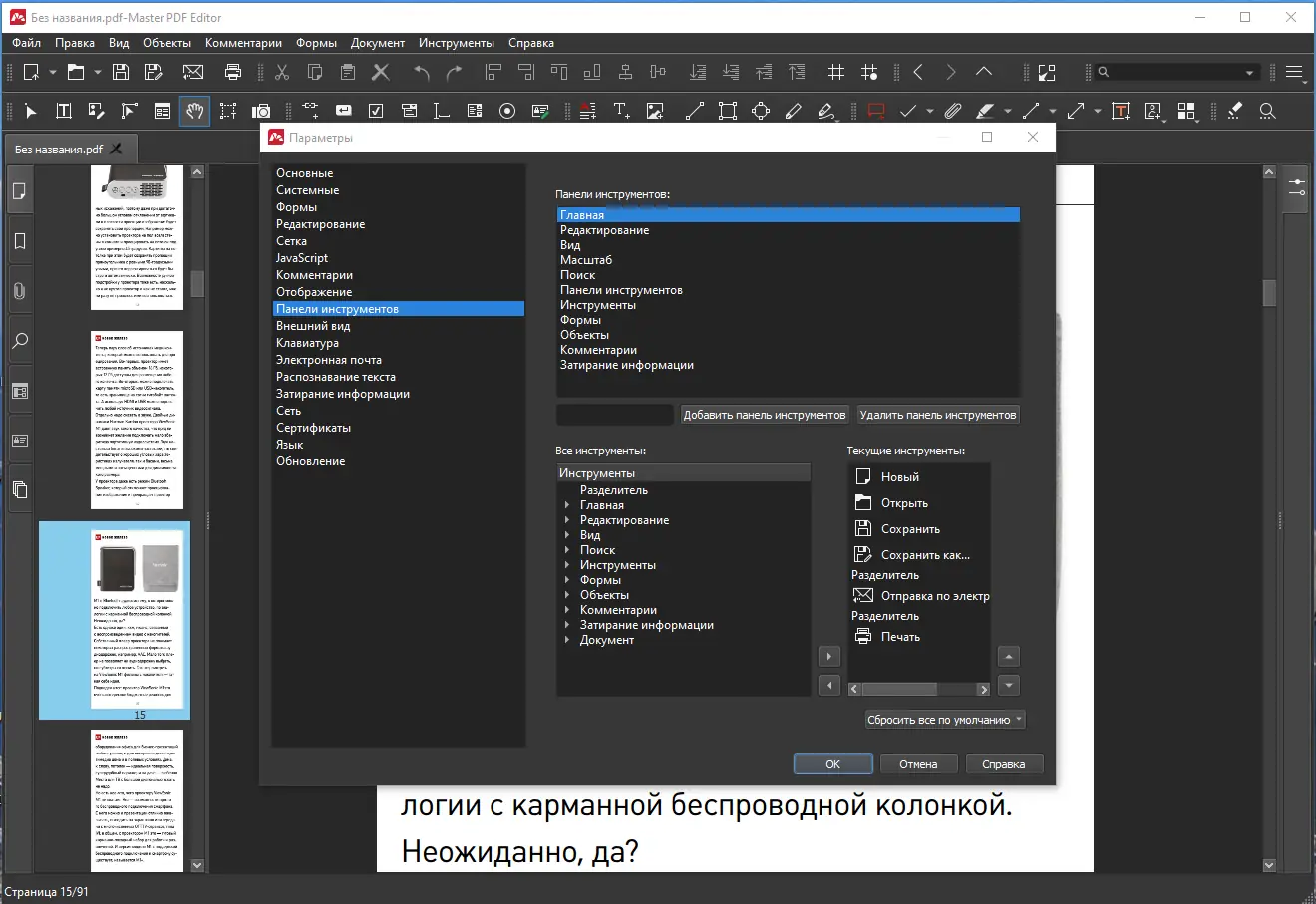Click the OK button in settings
The width and height of the screenshot is (1316, 904).
832,763
